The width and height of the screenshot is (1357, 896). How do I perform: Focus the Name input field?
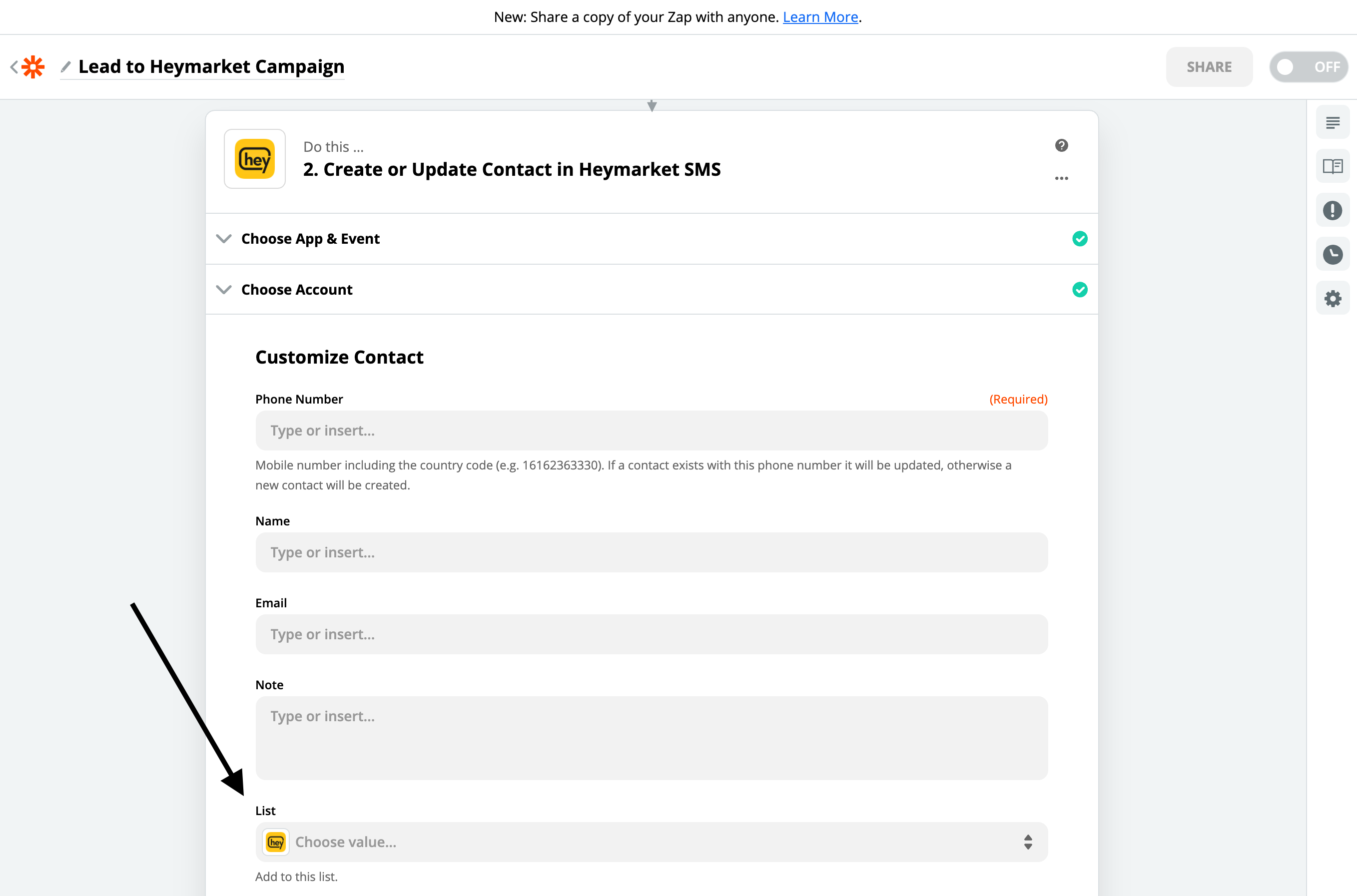coord(652,552)
